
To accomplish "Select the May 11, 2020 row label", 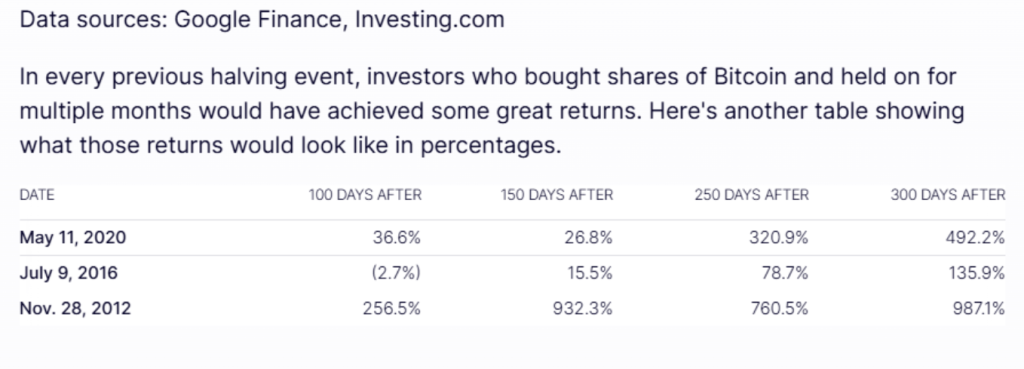I will pyautogui.click(x=72, y=238).
